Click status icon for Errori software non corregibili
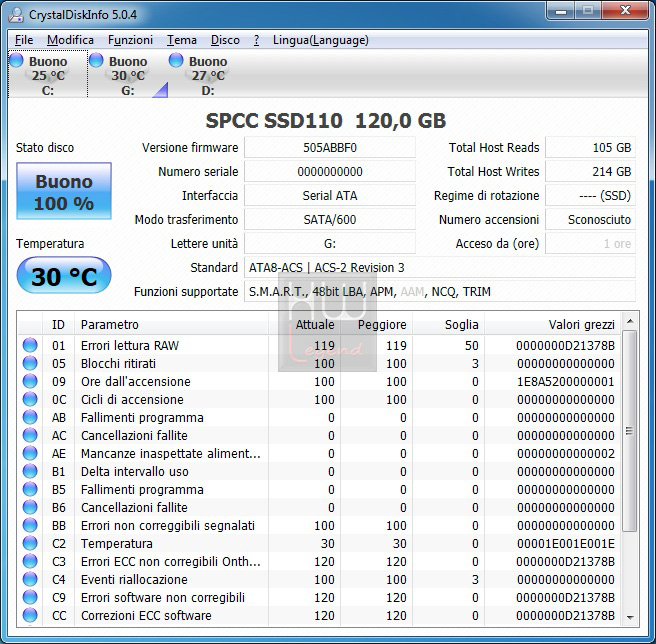656x644 pixels. pos(30,597)
